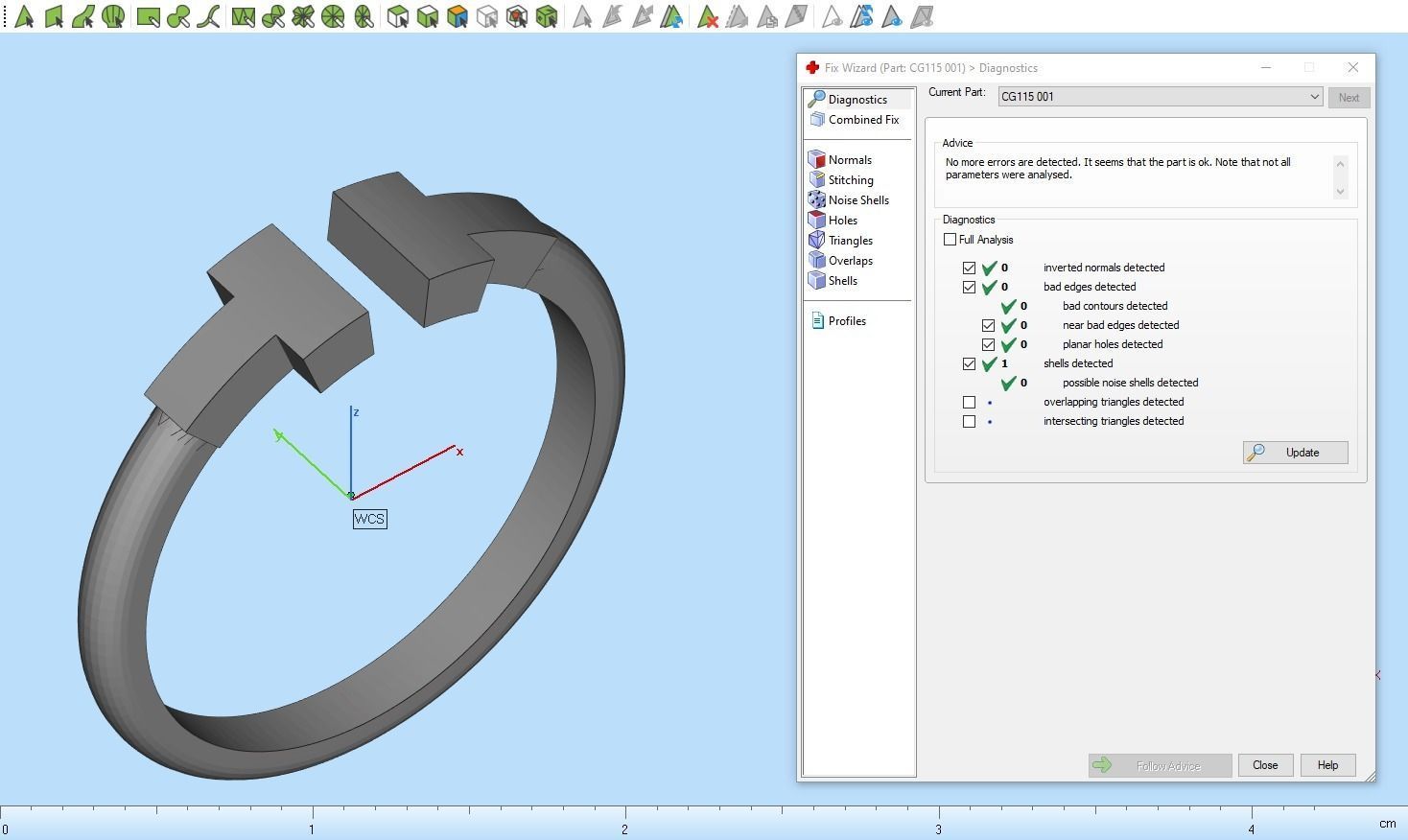Click the "possible noise shells detected" text
This screenshot has height=840, width=1408.
1130,384
